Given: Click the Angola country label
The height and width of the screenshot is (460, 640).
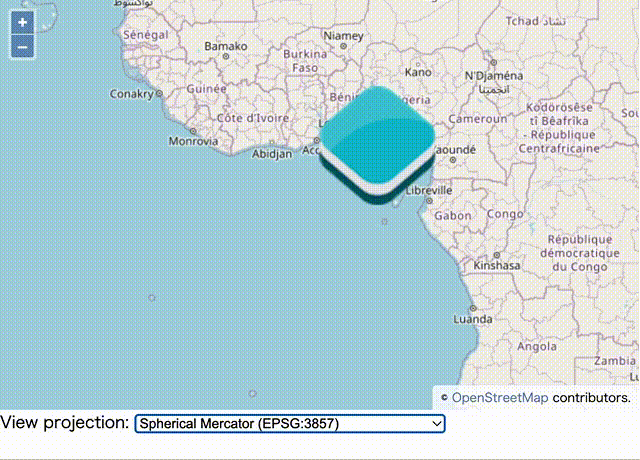Looking at the screenshot, I should tap(537, 347).
